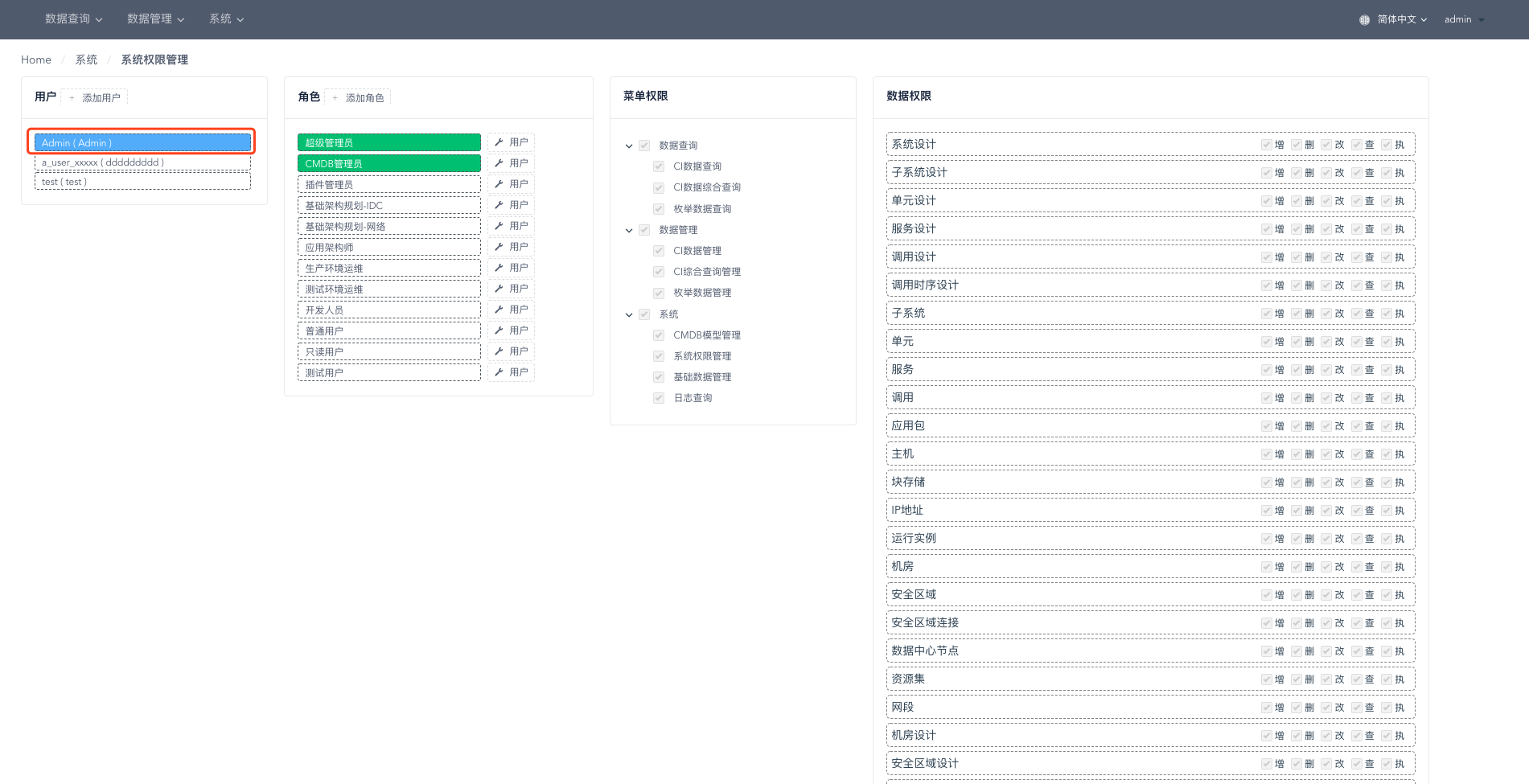
Task: Select user test ( test )
Action: coord(142,182)
